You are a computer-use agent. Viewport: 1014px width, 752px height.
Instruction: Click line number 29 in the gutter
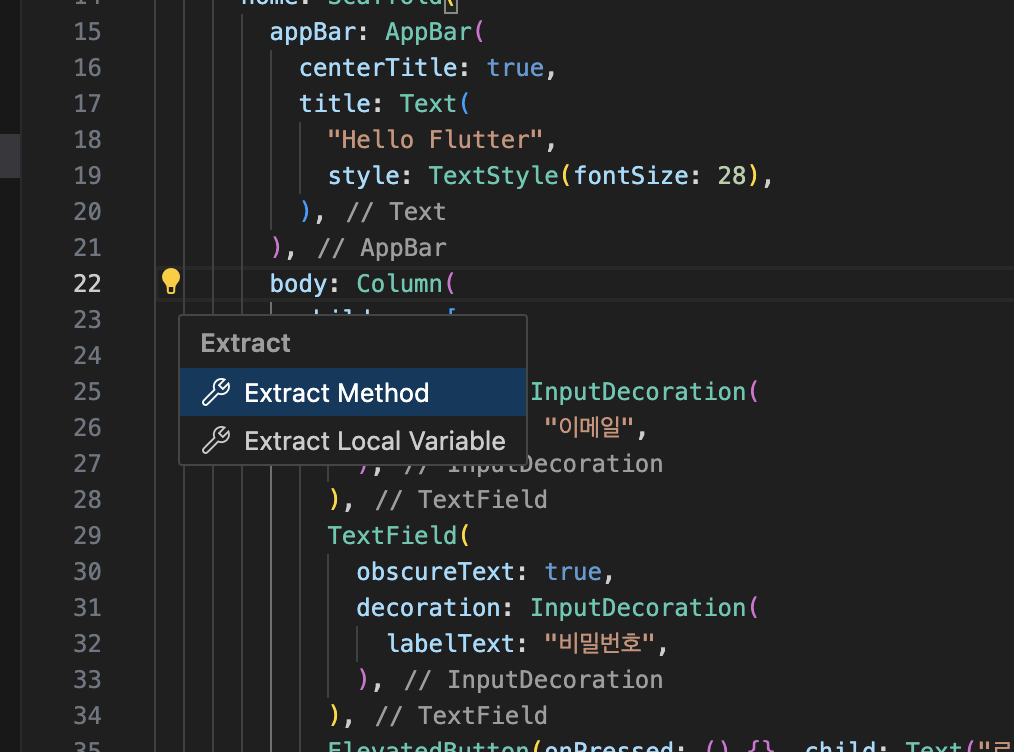click(x=87, y=535)
